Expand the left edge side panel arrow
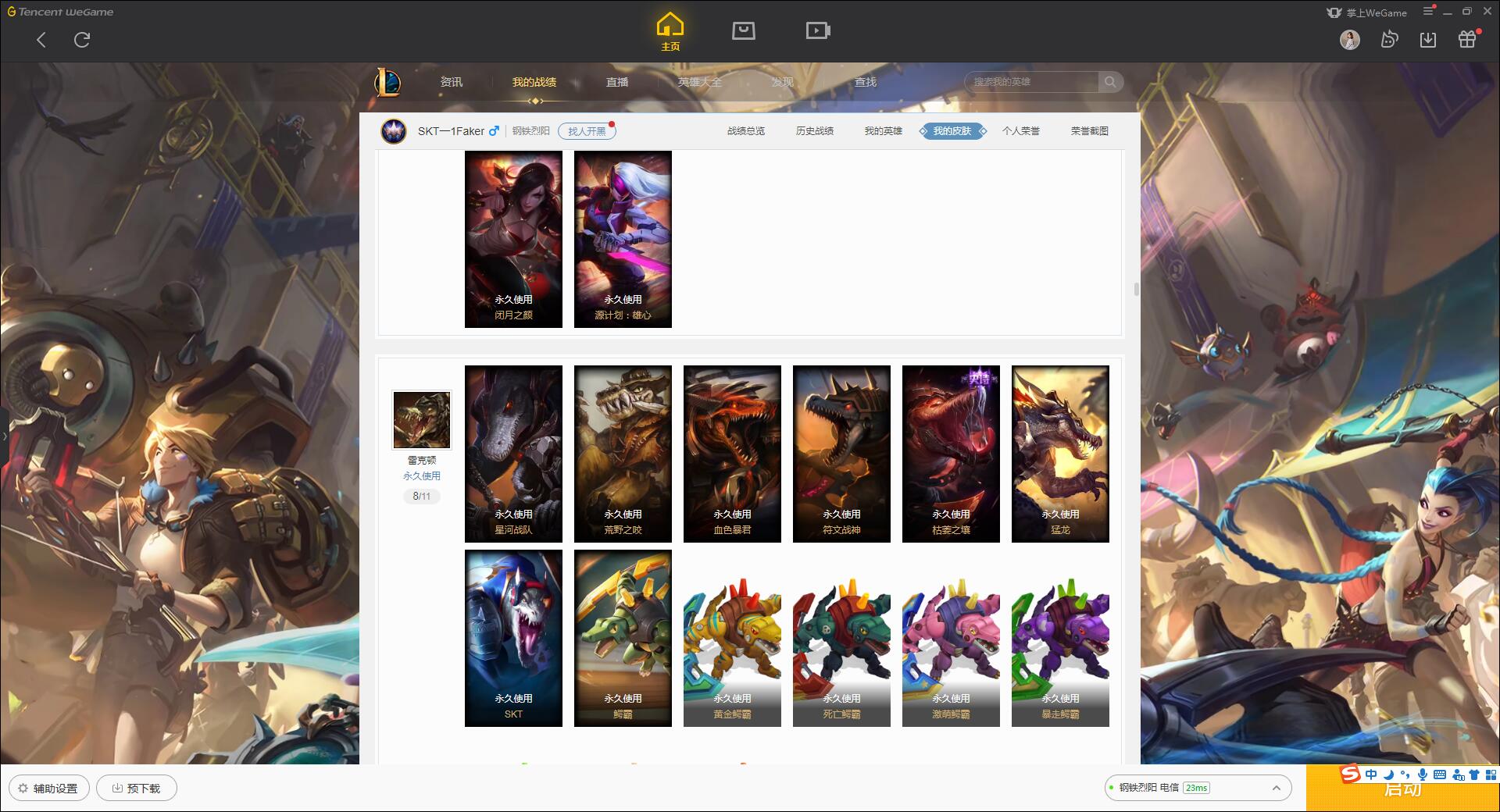Image resolution: width=1500 pixels, height=812 pixels. (x=4, y=436)
